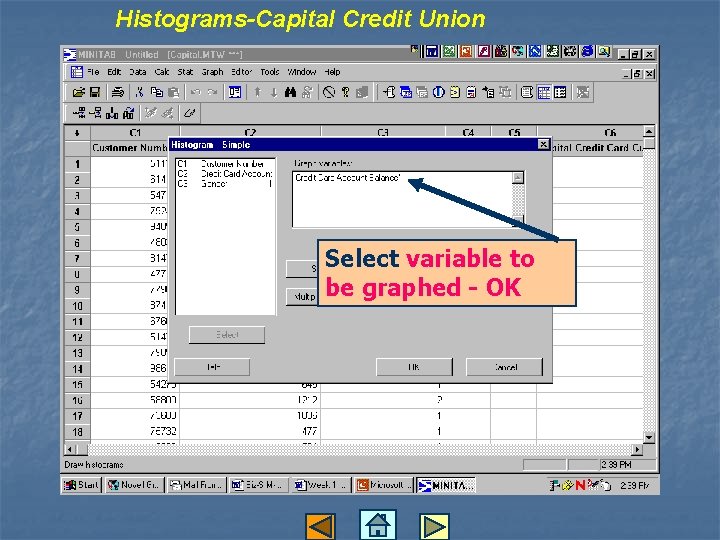Click the Edit Last Dialog icon
The image size is (720, 540).
(x=235, y=92)
